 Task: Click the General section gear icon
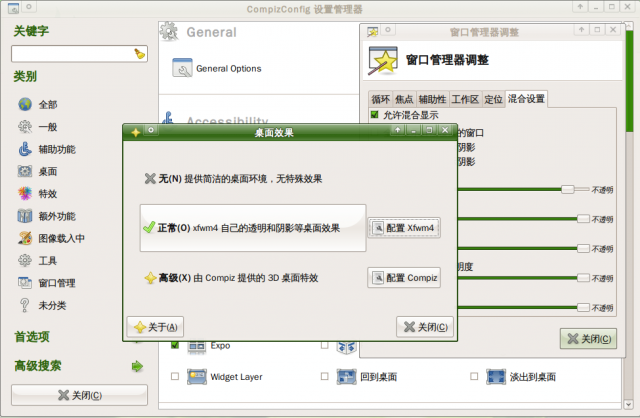pyautogui.click(x=169, y=31)
